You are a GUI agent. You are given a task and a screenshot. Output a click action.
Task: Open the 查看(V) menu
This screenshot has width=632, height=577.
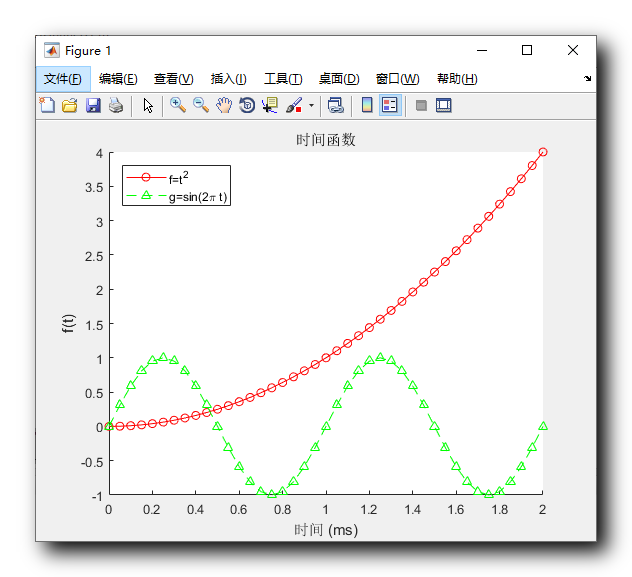point(174,79)
